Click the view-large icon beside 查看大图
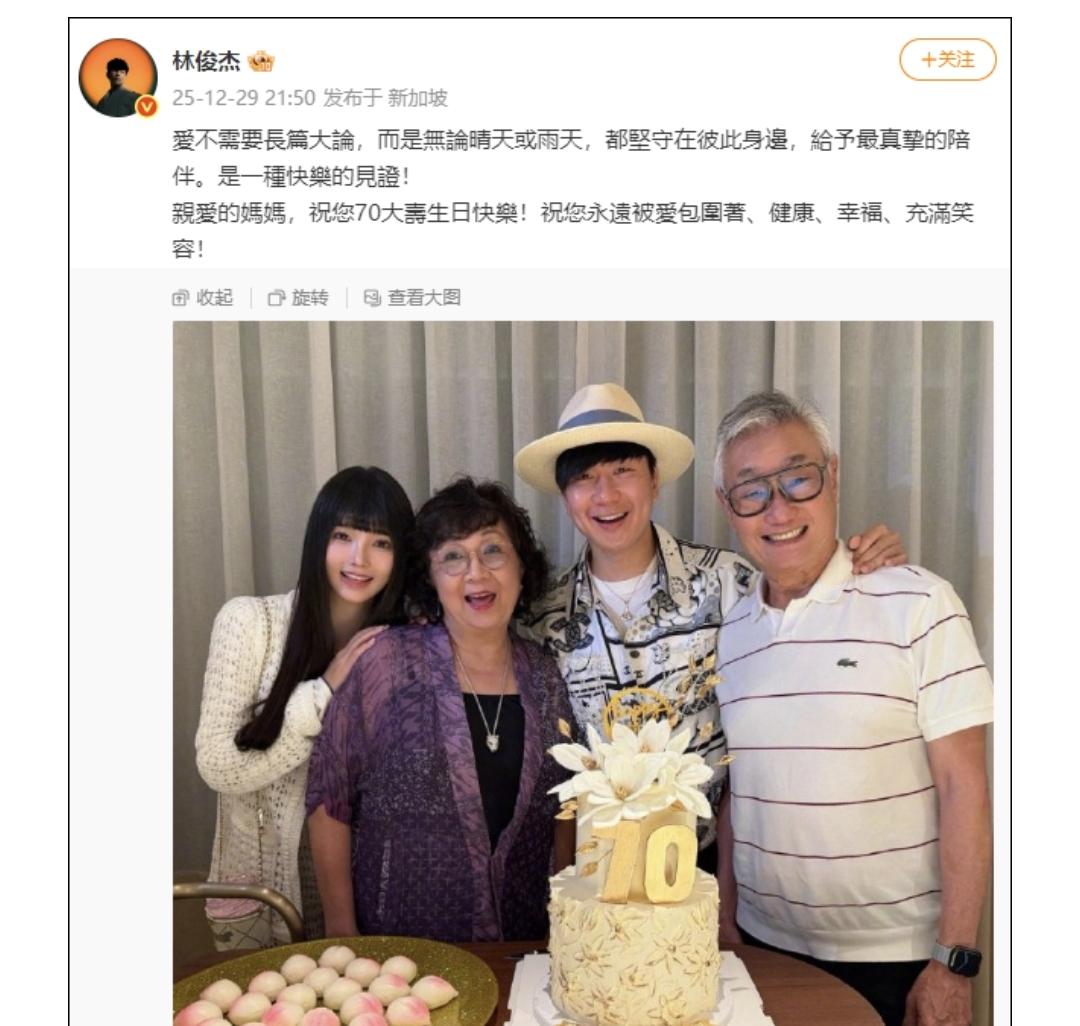 (x=372, y=297)
